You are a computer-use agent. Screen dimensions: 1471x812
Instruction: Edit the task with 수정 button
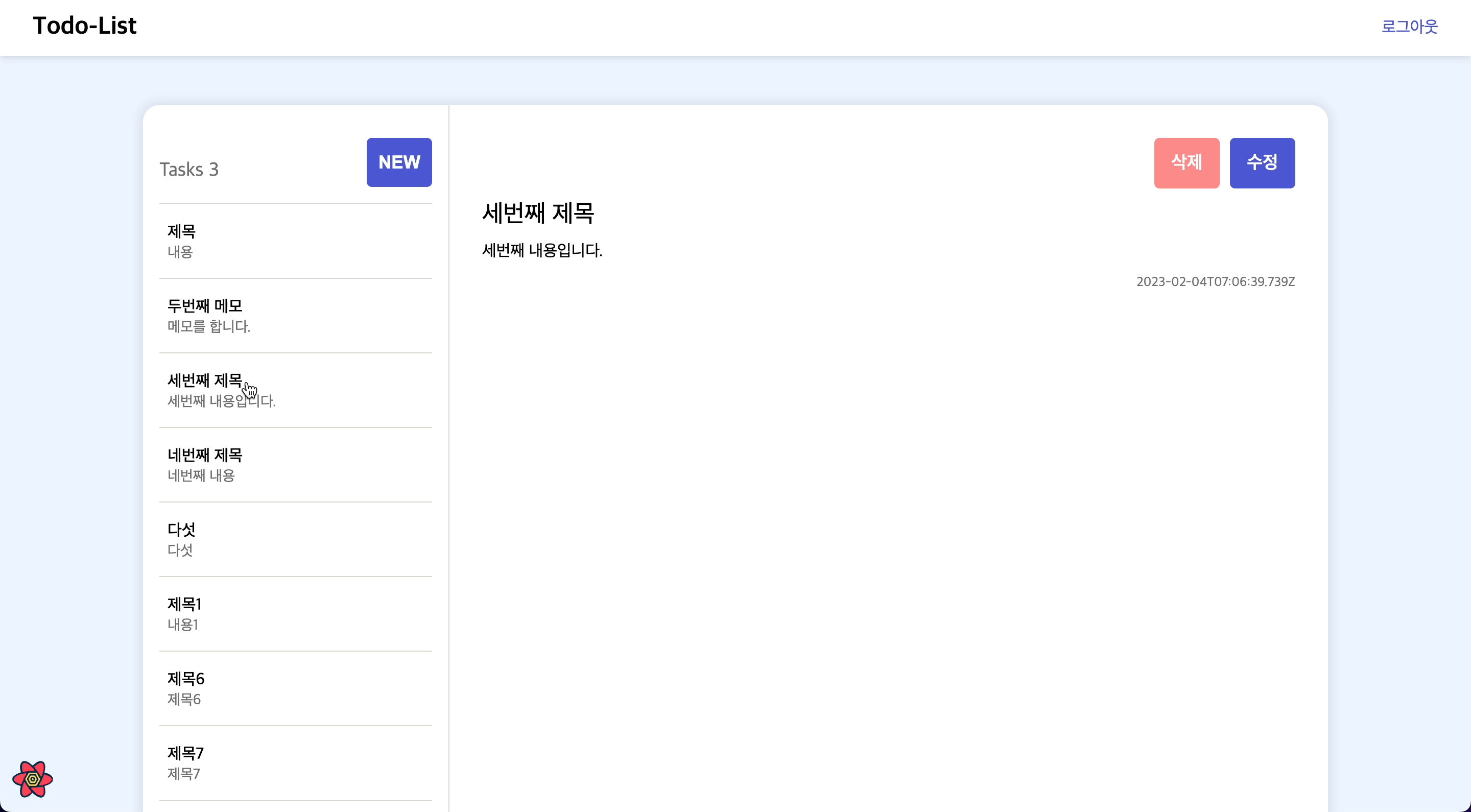pos(1262,163)
